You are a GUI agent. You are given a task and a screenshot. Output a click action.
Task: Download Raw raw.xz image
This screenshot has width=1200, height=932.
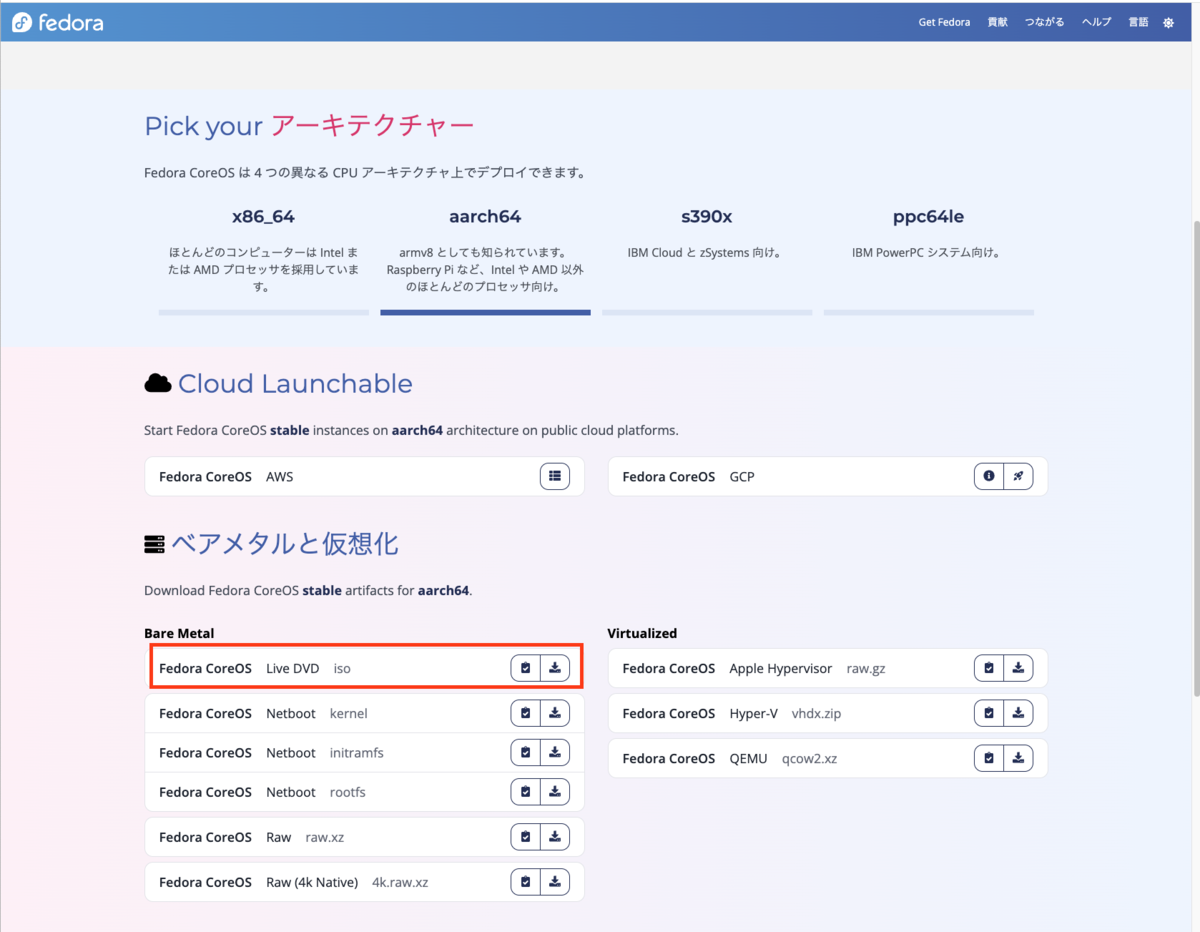[555, 837]
